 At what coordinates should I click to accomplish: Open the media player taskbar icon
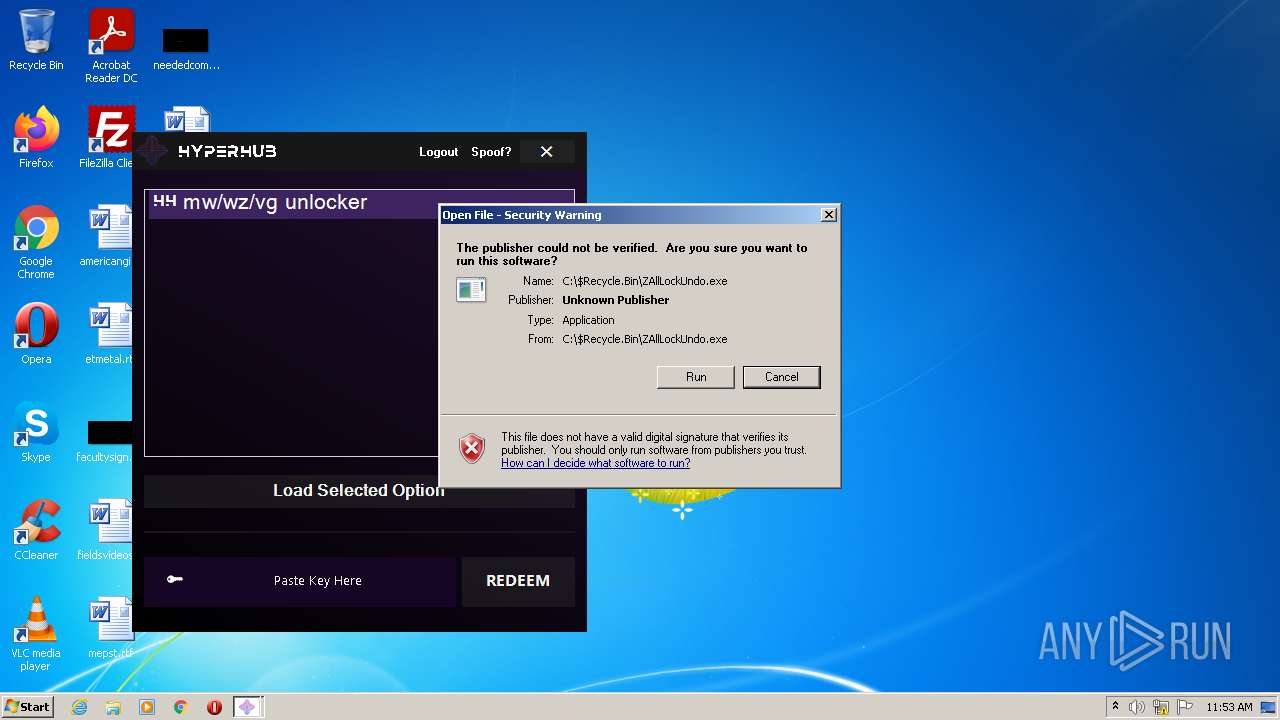coord(147,707)
